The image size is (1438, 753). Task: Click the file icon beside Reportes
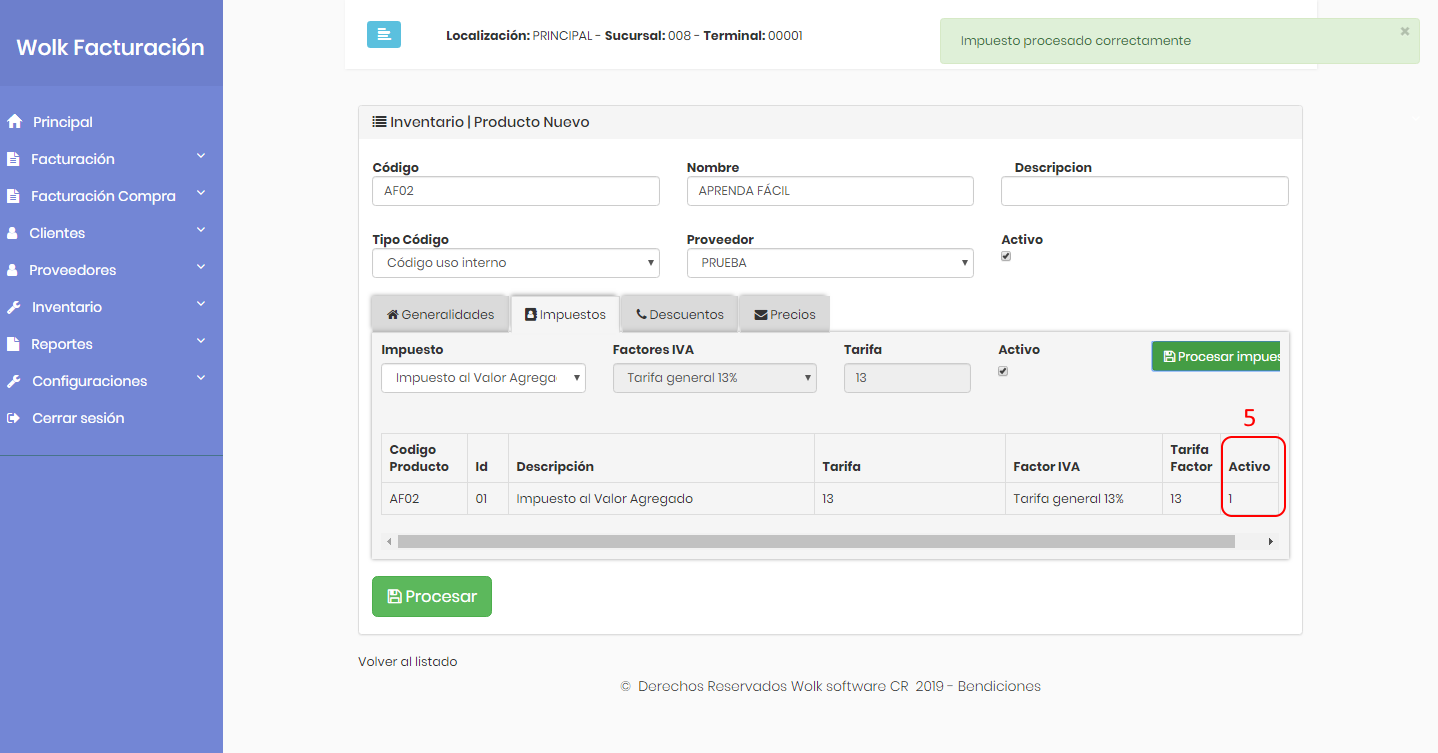[13, 344]
